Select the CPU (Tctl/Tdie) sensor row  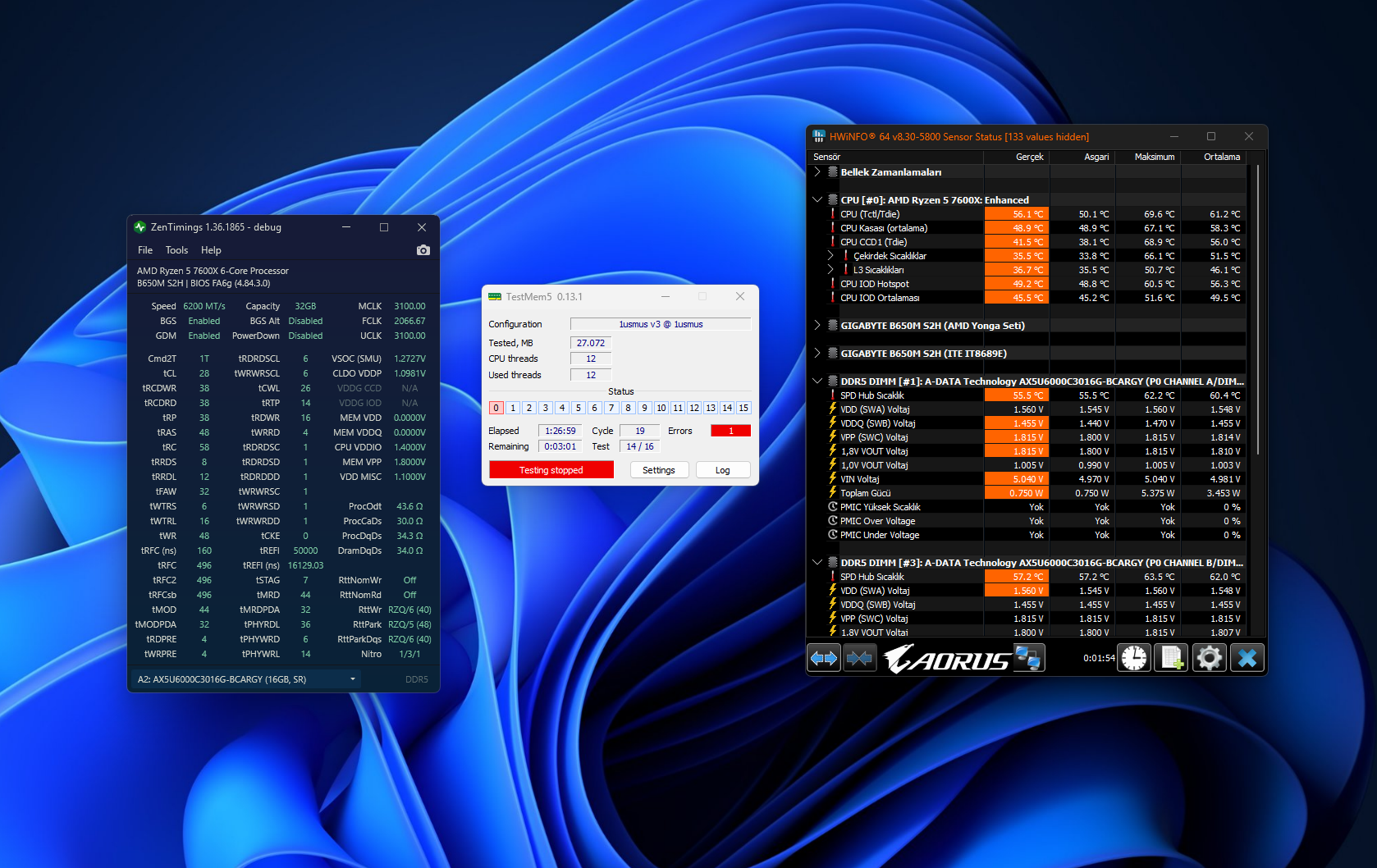coord(1027,214)
